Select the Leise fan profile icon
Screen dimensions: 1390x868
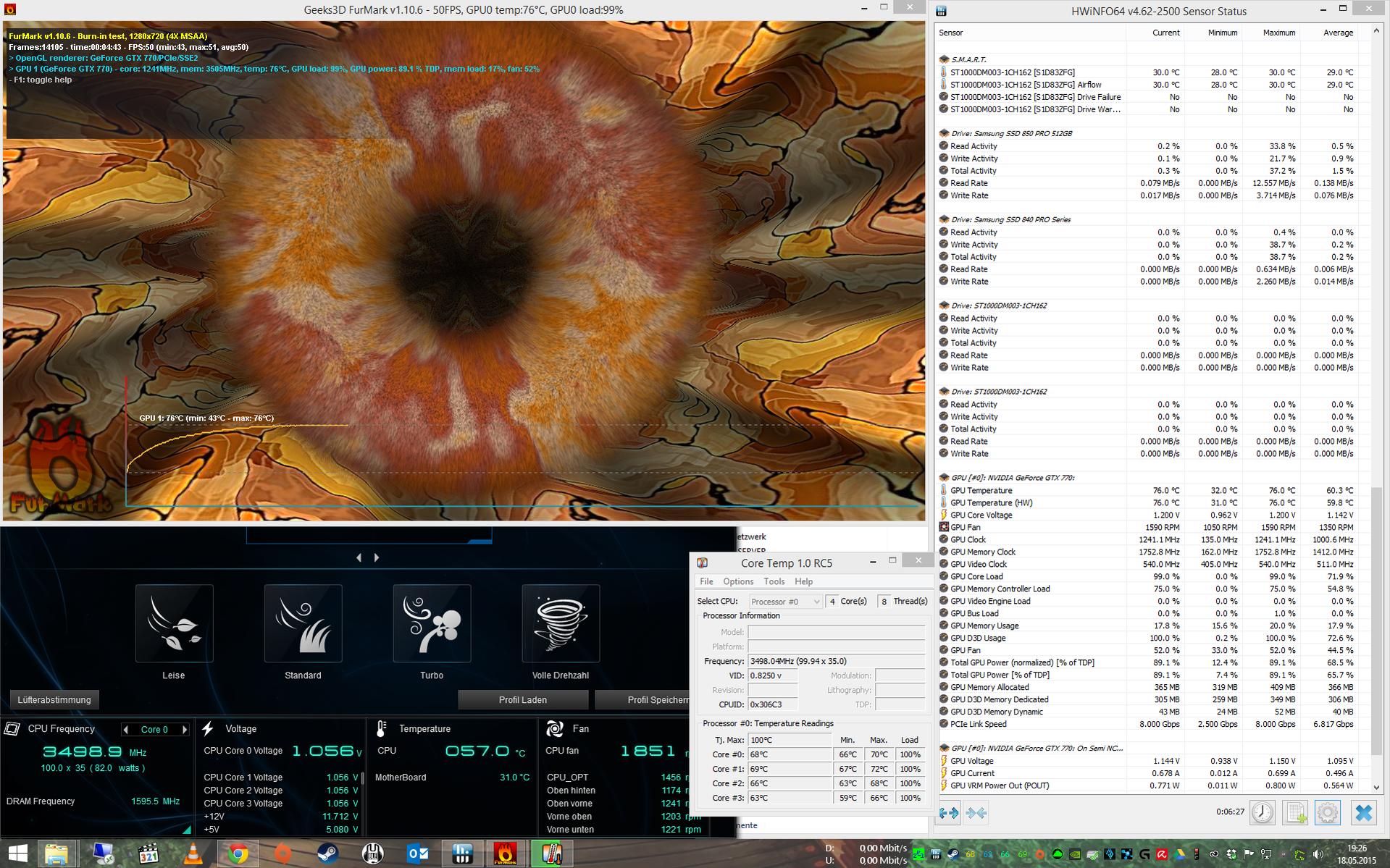tap(174, 623)
